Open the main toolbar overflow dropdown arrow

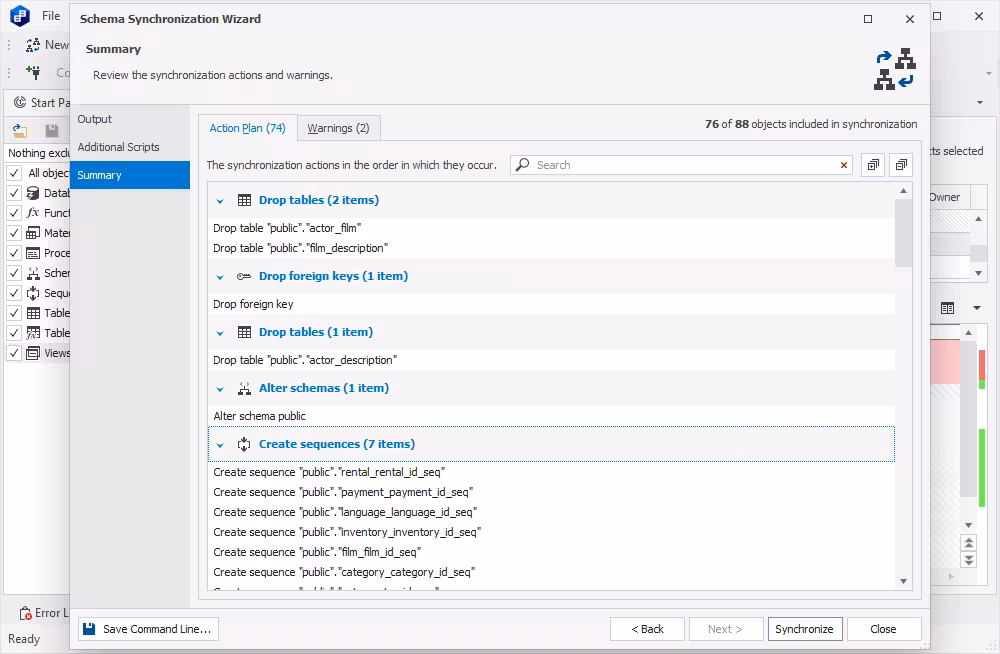pos(989,73)
